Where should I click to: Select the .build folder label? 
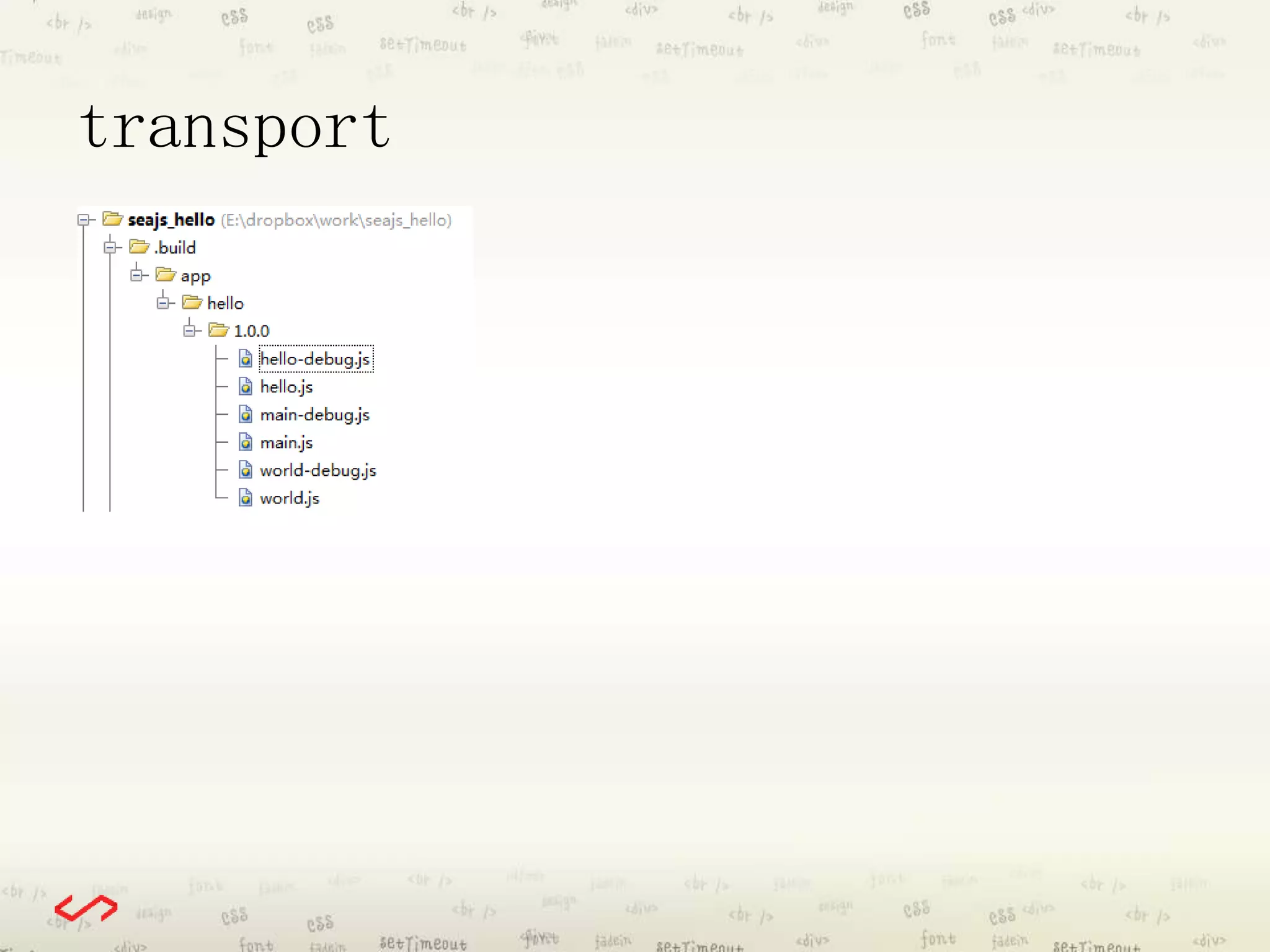[x=175, y=247]
